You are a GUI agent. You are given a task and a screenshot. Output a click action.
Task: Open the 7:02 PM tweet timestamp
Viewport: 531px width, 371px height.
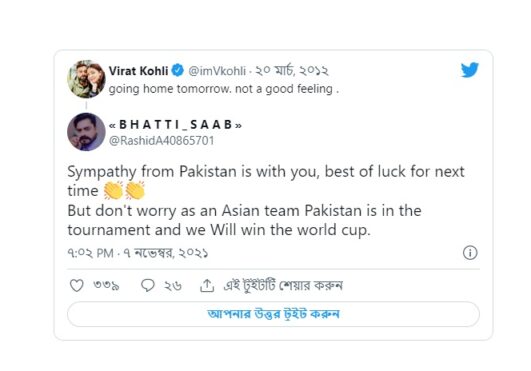[90, 253]
